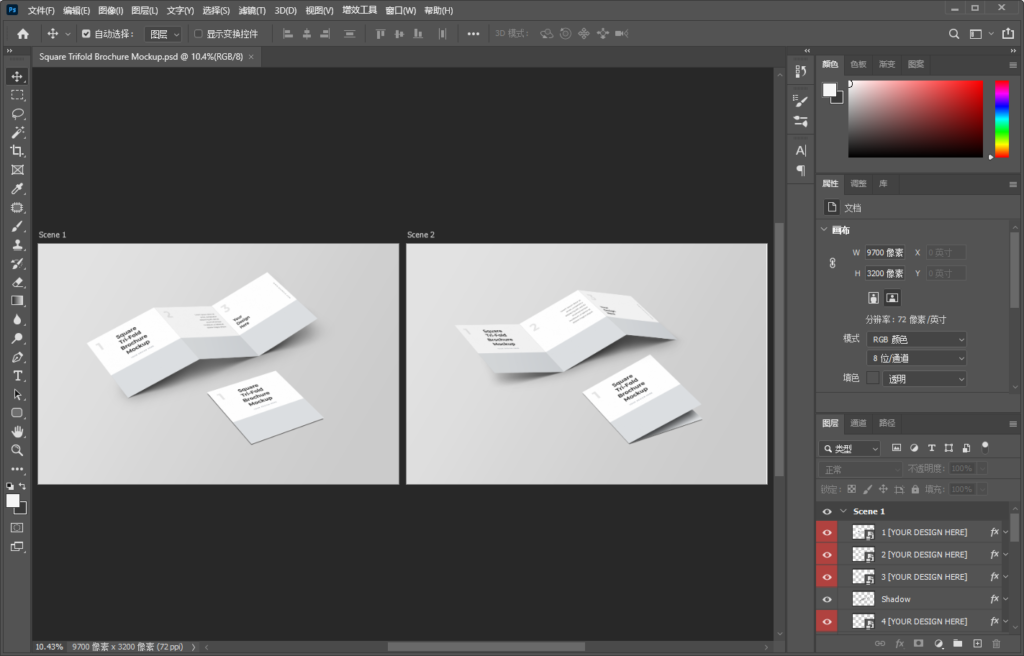Open Character panel icon
This screenshot has height=656, width=1024.
click(x=801, y=150)
